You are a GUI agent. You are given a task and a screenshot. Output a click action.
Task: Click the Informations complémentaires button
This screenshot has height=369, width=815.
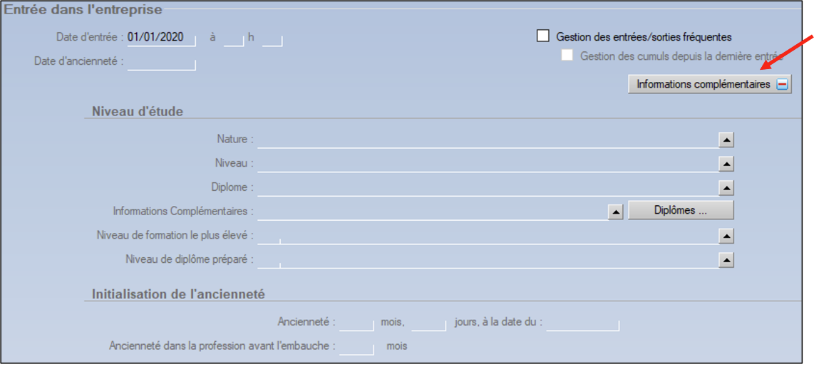tap(709, 84)
